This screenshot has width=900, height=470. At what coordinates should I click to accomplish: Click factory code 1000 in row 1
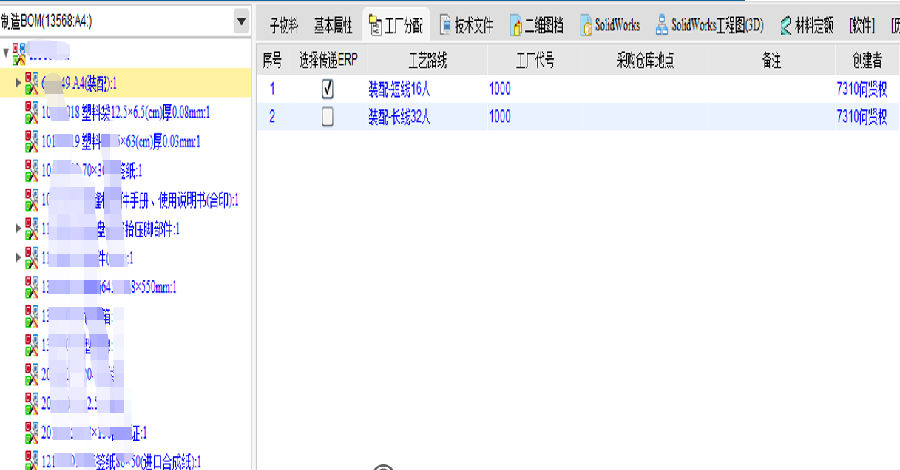(500, 89)
